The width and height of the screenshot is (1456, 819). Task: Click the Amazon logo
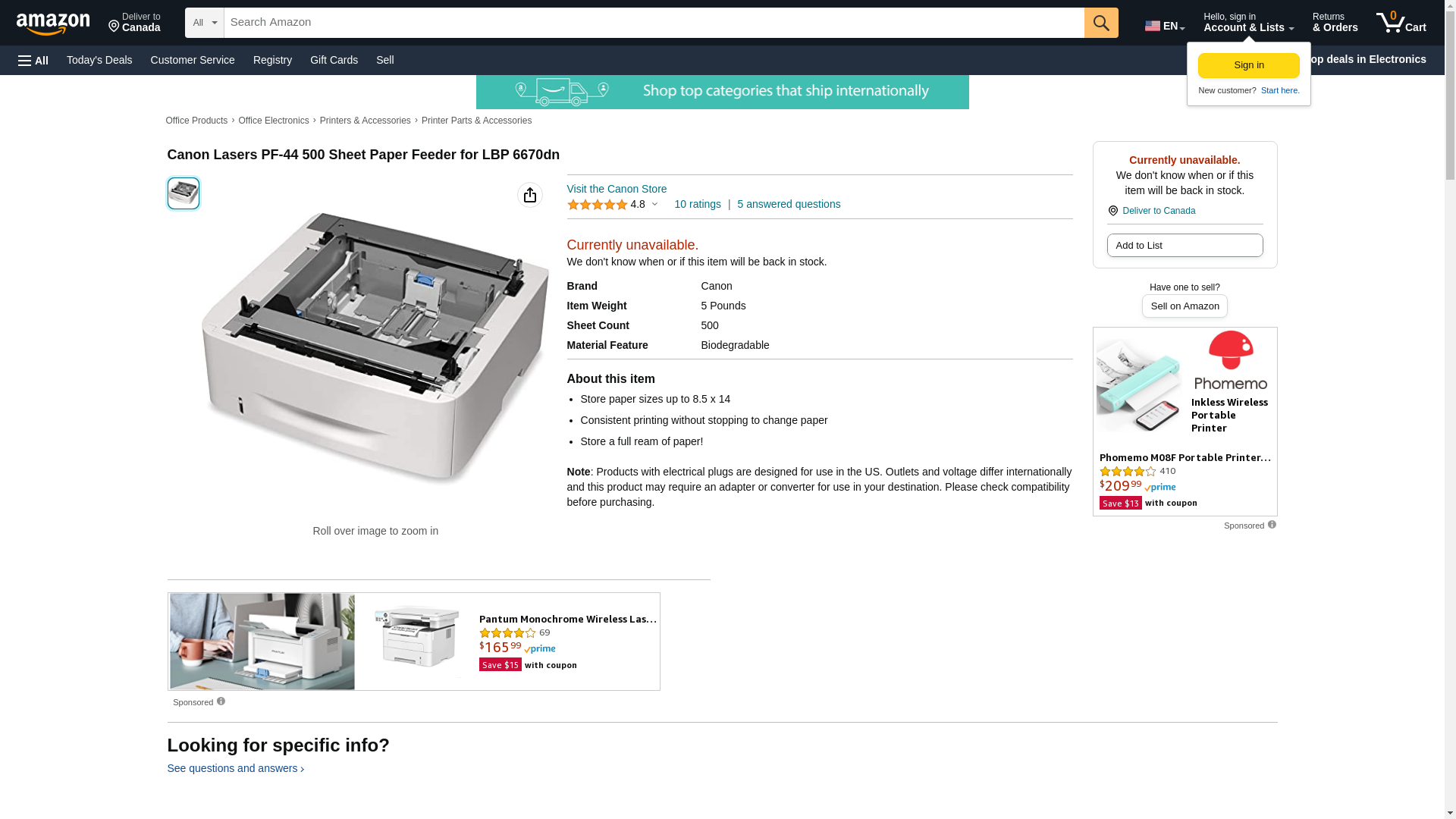click(53, 24)
